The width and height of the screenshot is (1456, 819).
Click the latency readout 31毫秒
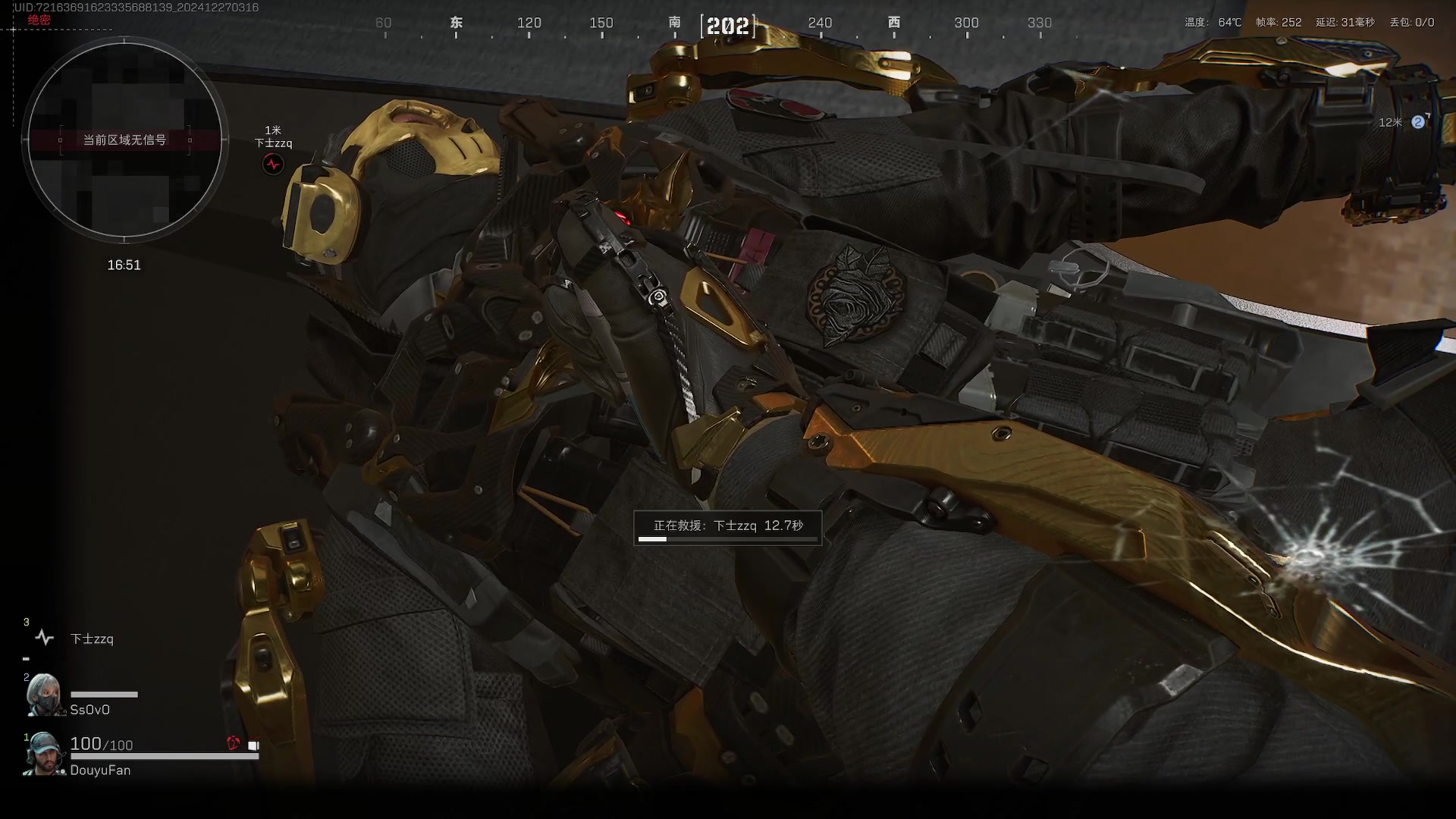pyautogui.click(x=1357, y=22)
